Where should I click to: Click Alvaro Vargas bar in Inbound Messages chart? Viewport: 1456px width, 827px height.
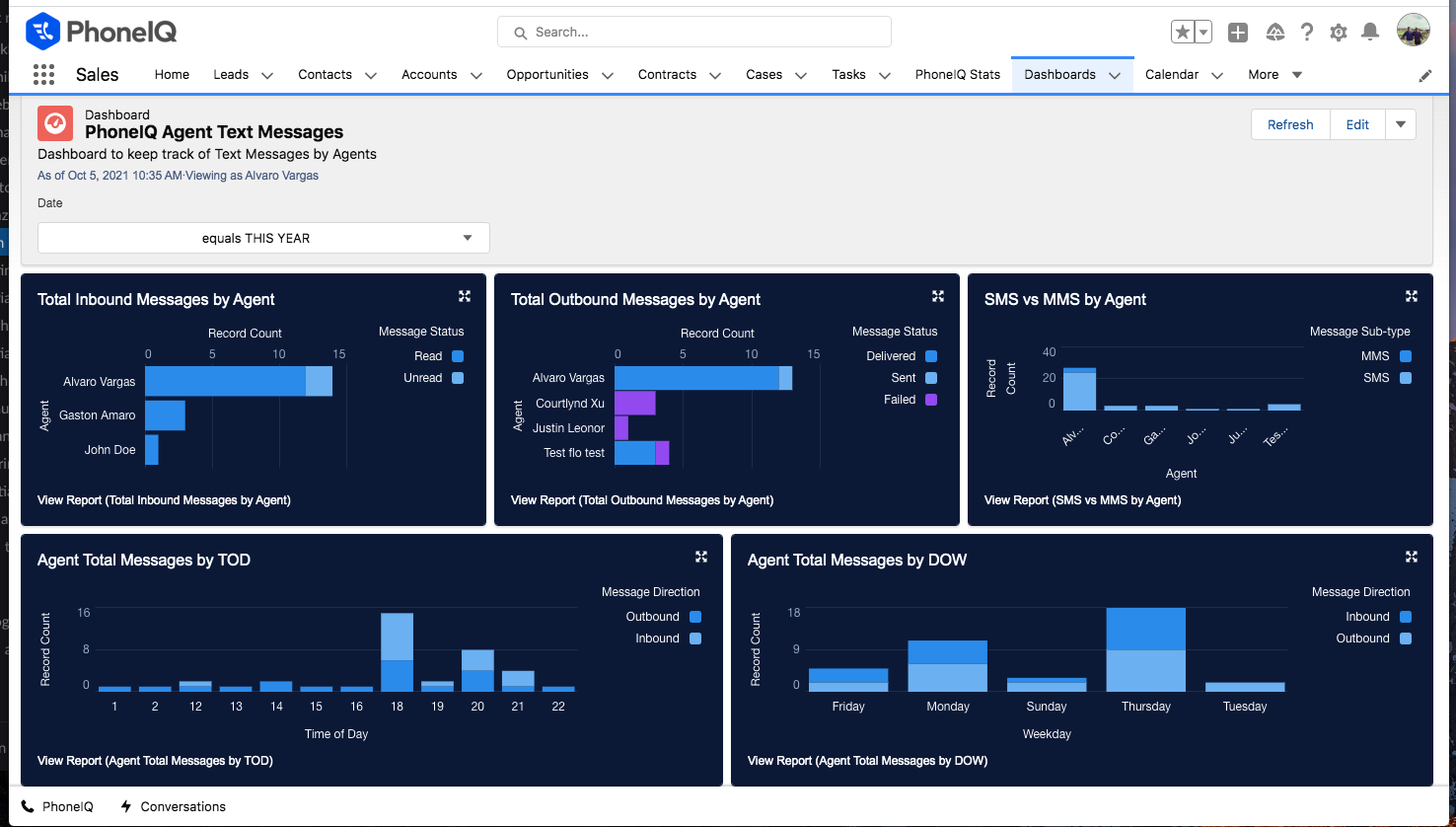[239, 381]
